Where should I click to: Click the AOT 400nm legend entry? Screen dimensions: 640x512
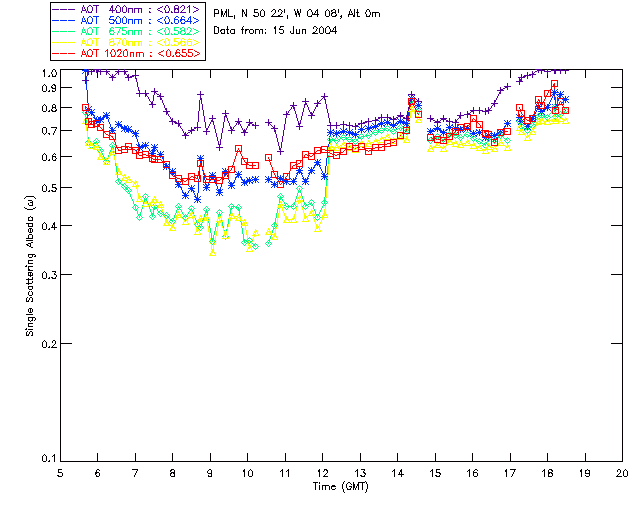click(126, 9)
